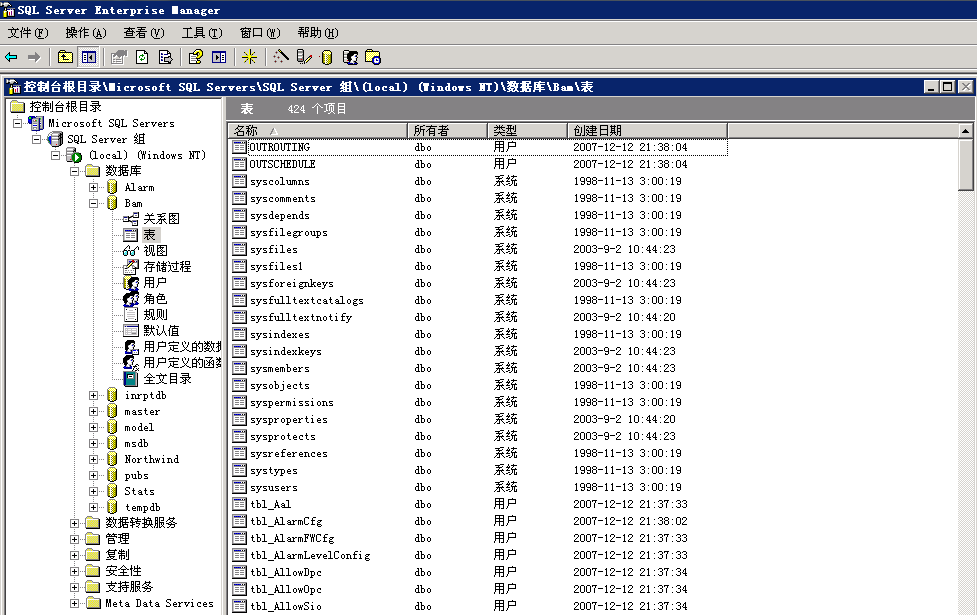Collapse the Microsoft SQL Servers node
Viewport: 977px width, 615px height.
coord(17,123)
